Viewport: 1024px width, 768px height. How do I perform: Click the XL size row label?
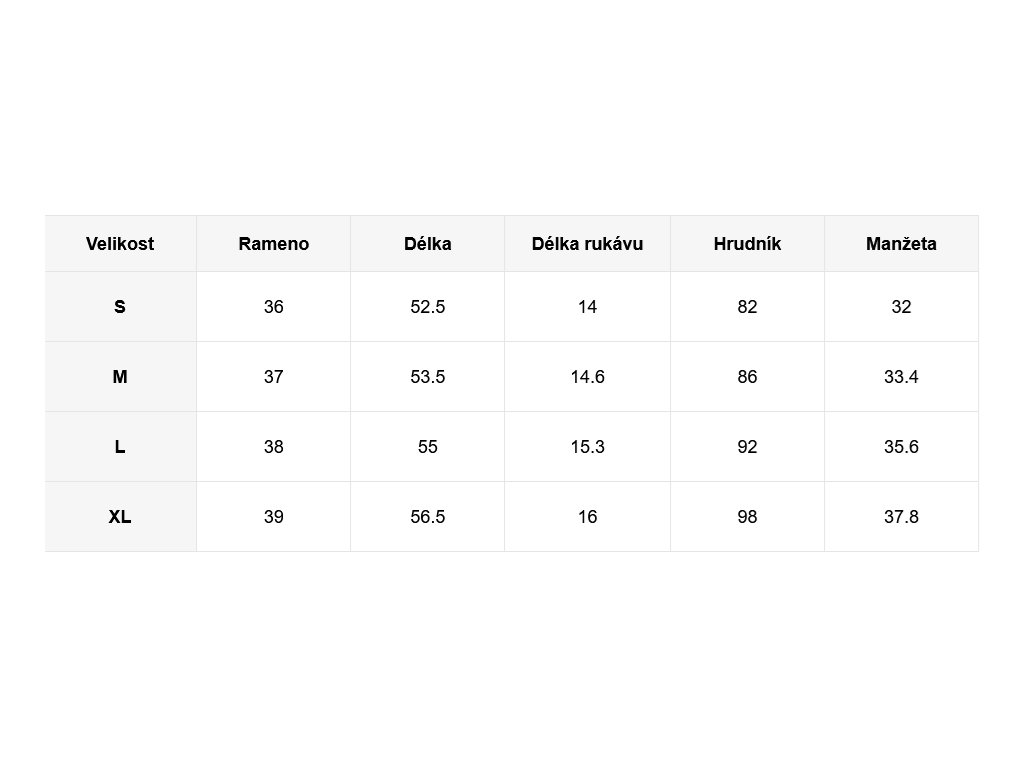click(x=120, y=517)
